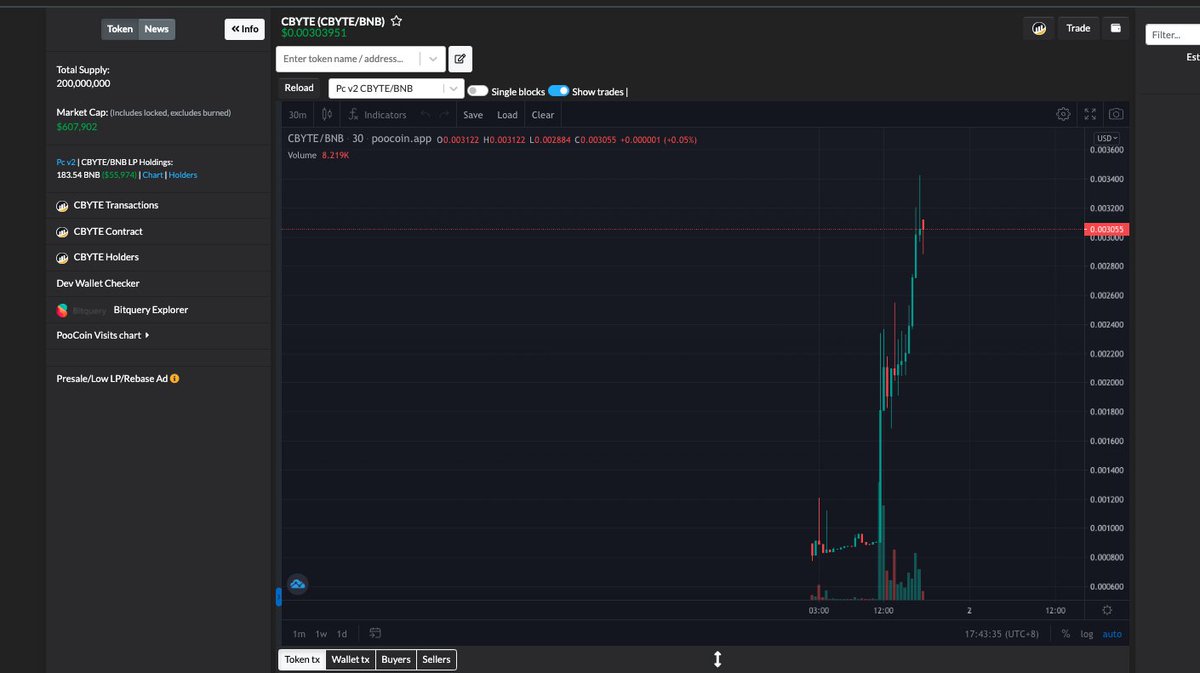
Task: Select the Buyers tab
Action: (396, 660)
